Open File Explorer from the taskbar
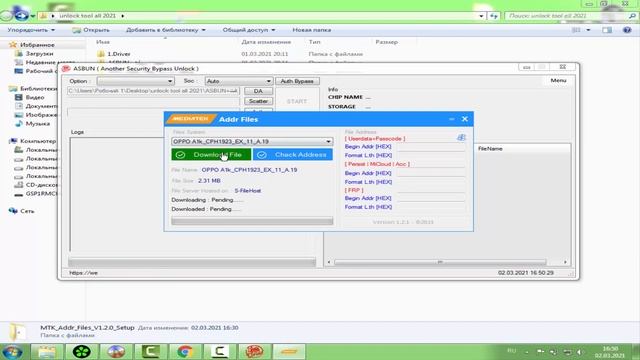This screenshot has height=360, width=640. (x=47, y=351)
